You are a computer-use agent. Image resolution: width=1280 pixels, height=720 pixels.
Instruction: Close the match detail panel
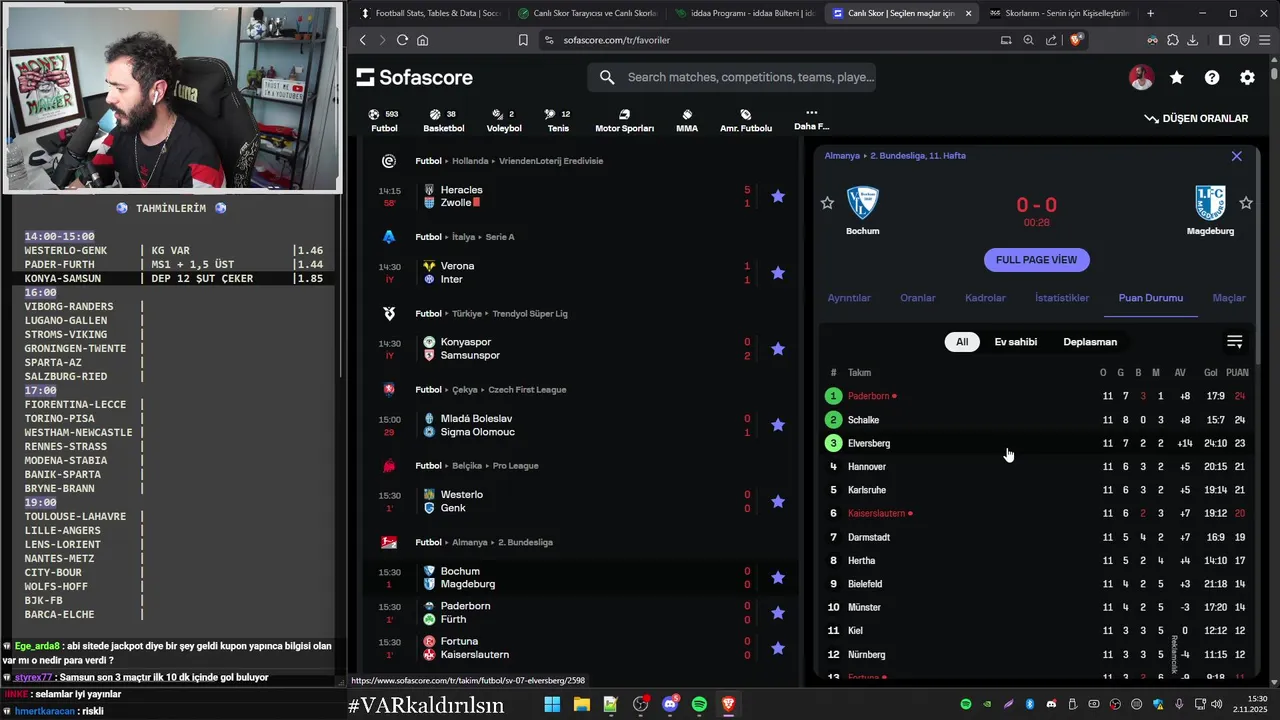1237,156
